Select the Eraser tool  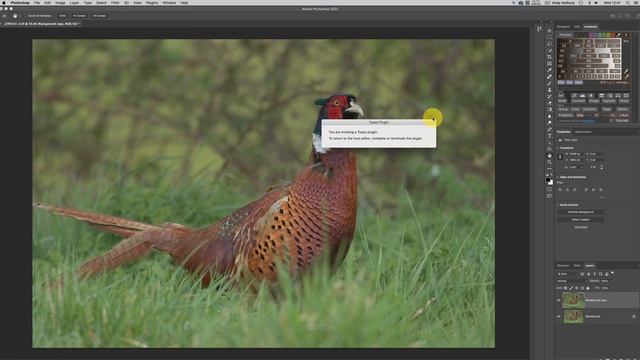click(549, 103)
